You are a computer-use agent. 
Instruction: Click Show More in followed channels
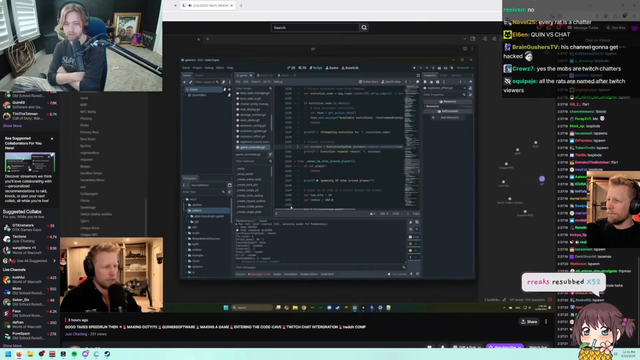tap(12, 126)
